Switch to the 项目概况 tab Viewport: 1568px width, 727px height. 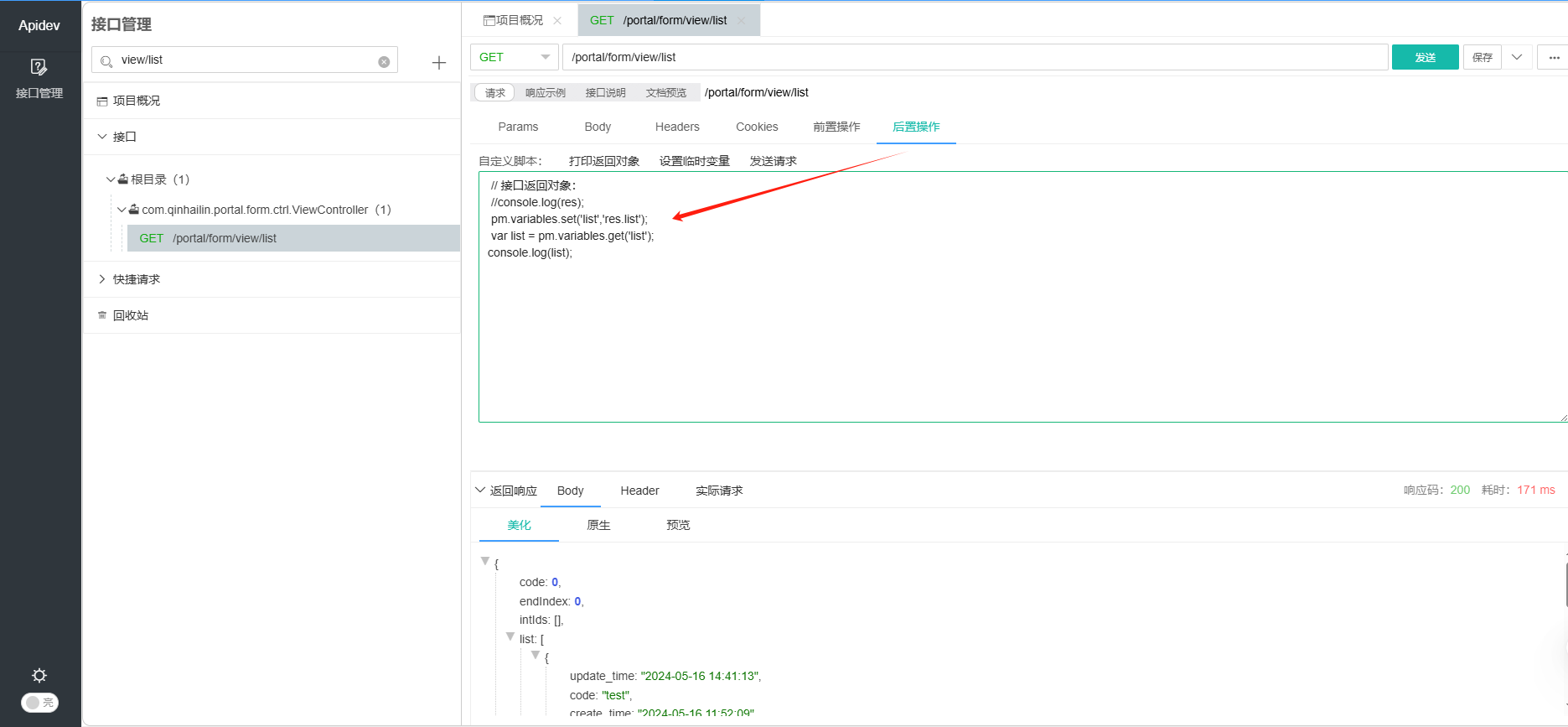click(x=514, y=20)
